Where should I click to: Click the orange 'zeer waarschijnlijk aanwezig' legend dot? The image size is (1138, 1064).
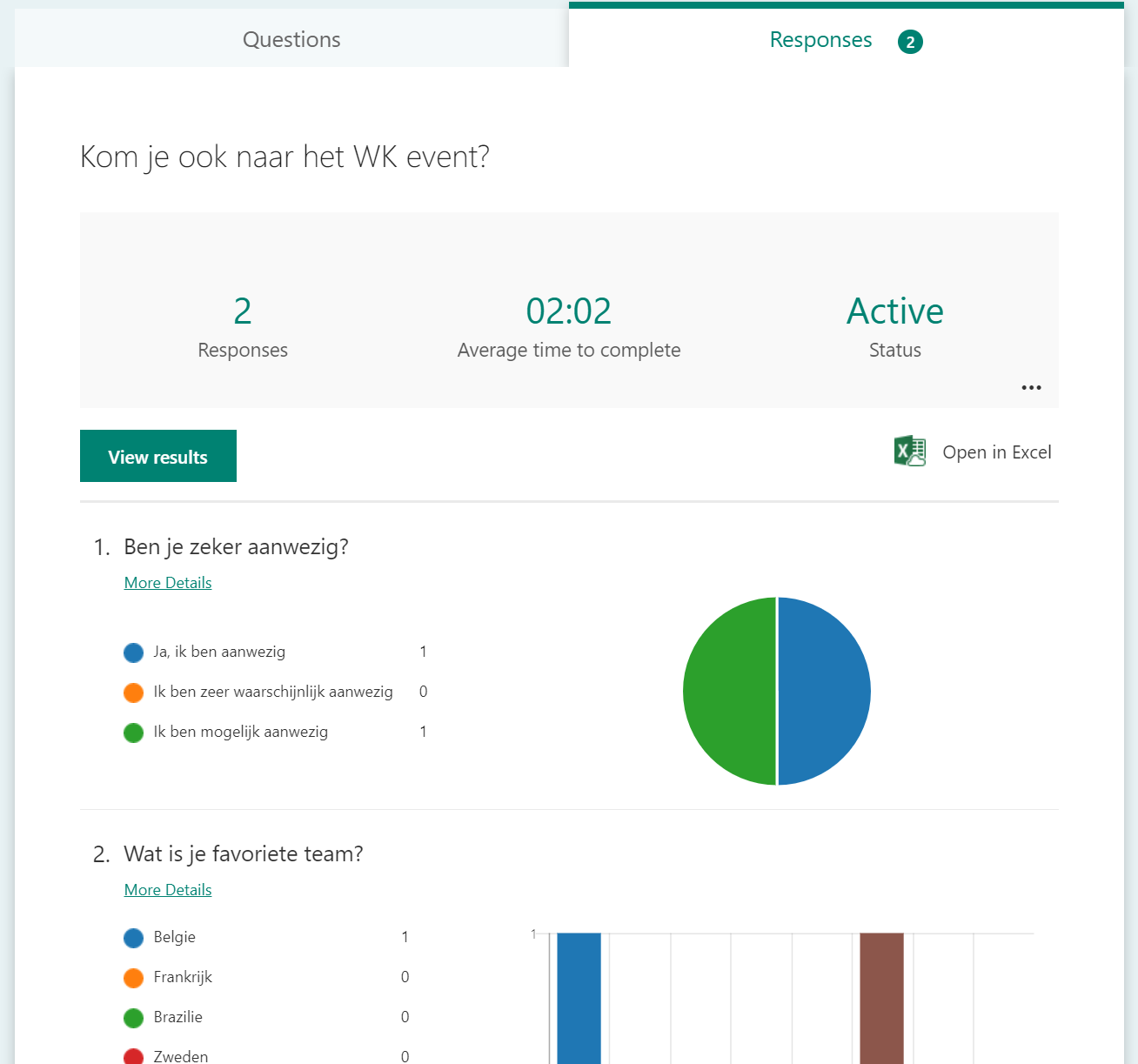pyautogui.click(x=133, y=693)
